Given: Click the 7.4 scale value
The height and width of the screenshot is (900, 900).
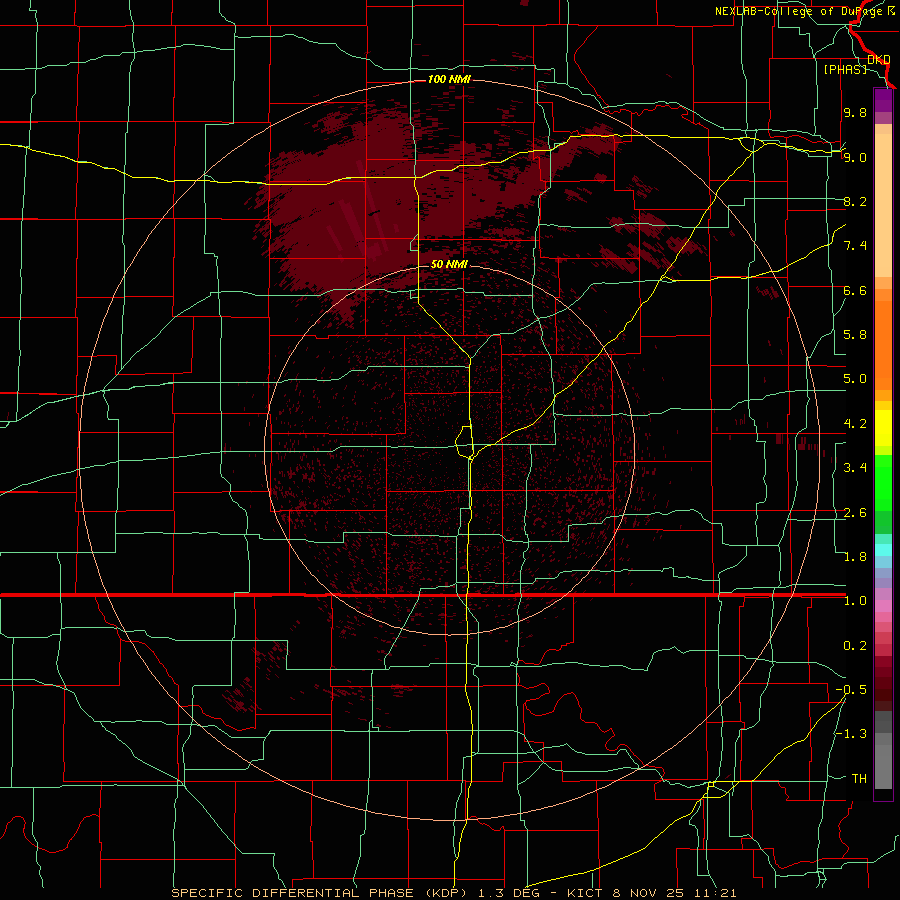Looking at the screenshot, I should 855,246.
